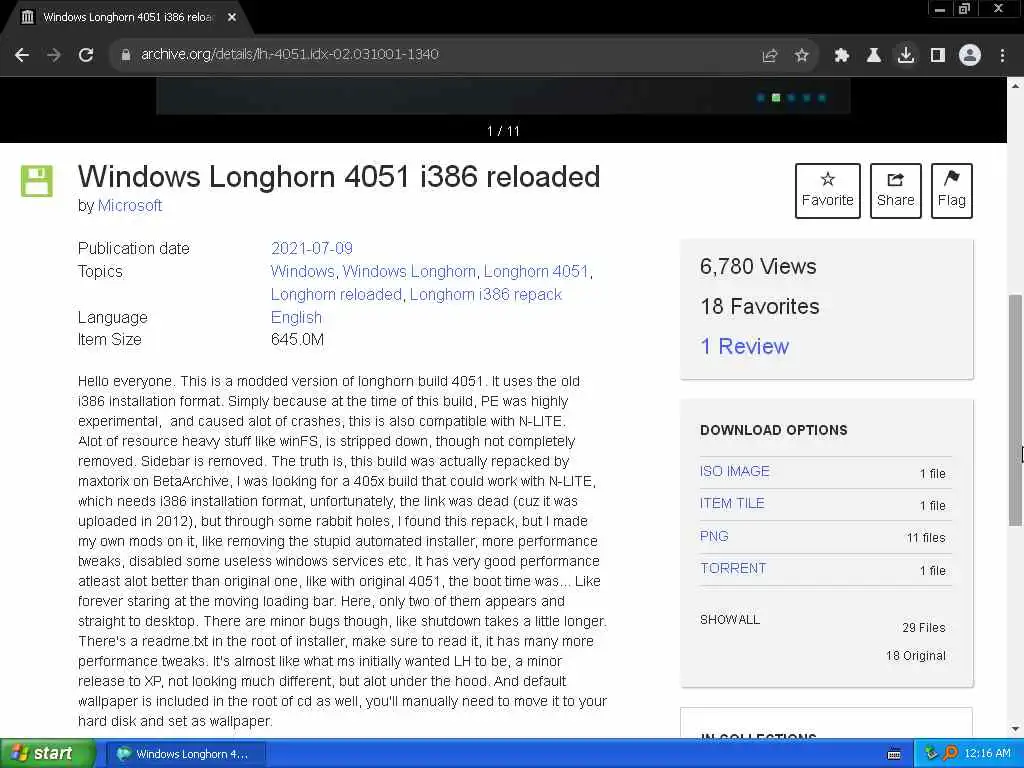Viewport: 1024px width, 768px height.
Task: Open the Windows topic link
Action: pyautogui.click(x=302, y=271)
